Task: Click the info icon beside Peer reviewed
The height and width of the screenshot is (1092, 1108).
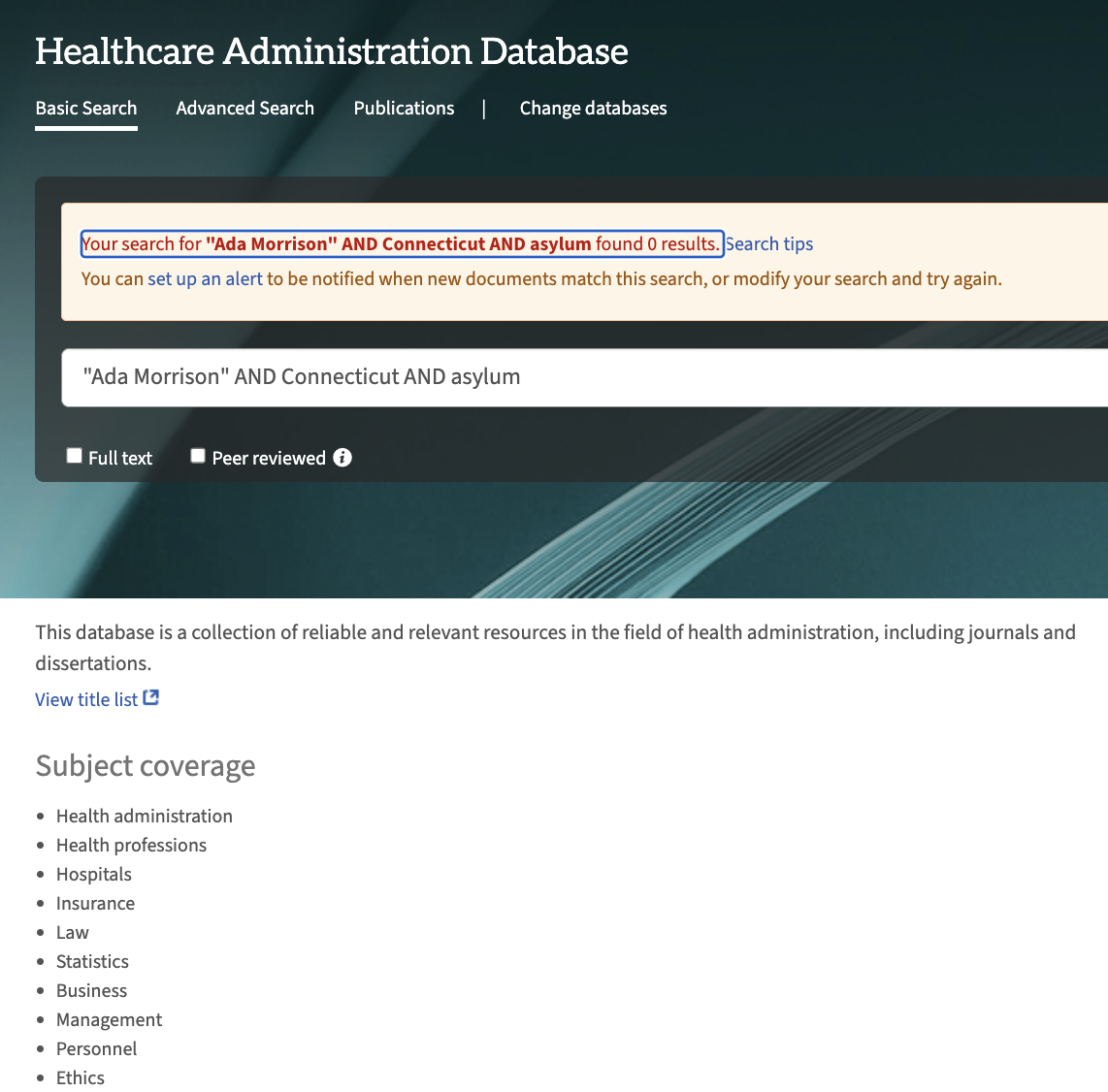Action: pyautogui.click(x=342, y=458)
